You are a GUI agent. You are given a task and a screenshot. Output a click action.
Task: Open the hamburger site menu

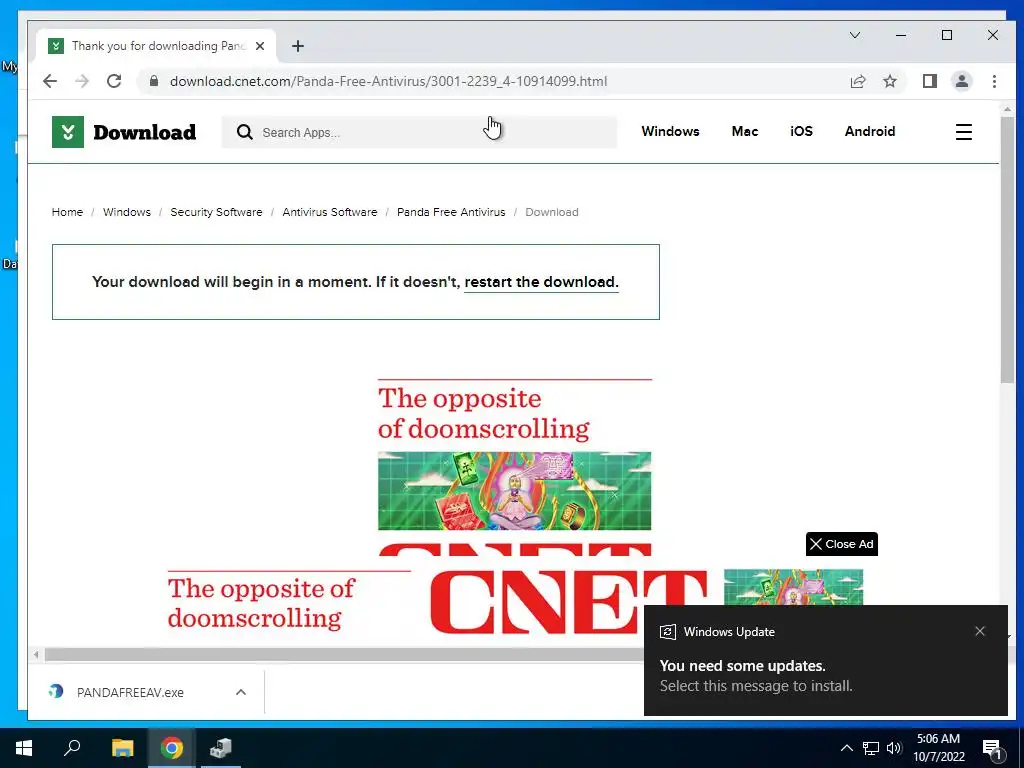(963, 132)
